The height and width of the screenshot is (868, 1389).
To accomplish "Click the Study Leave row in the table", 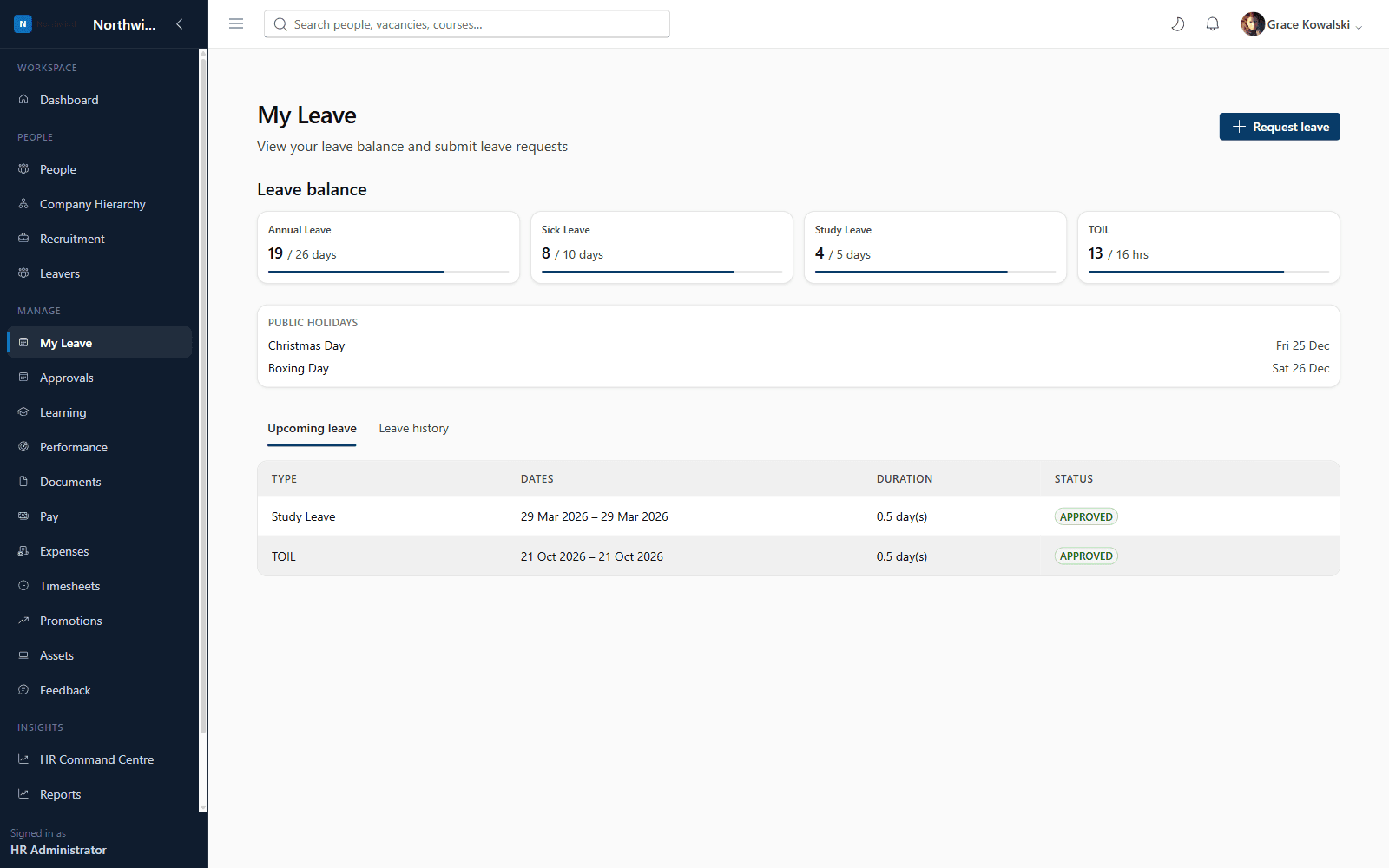I will pyautogui.click(x=799, y=516).
